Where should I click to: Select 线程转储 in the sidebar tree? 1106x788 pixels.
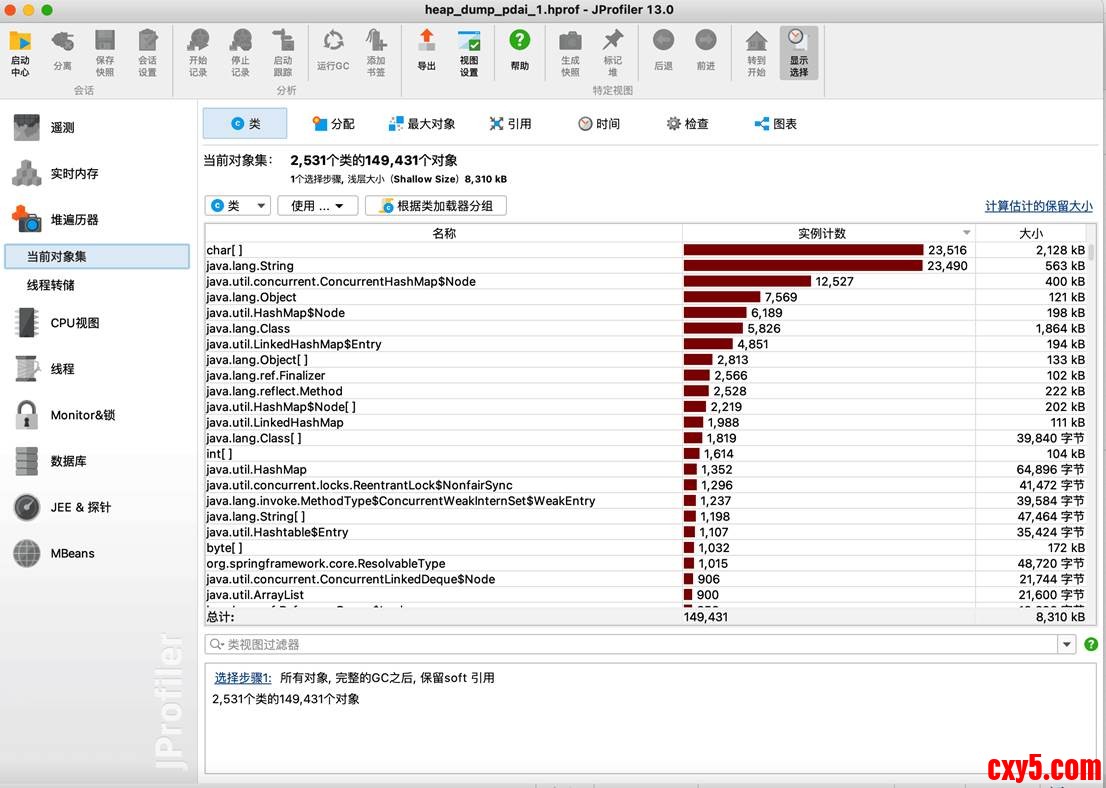pyautogui.click(x=51, y=285)
